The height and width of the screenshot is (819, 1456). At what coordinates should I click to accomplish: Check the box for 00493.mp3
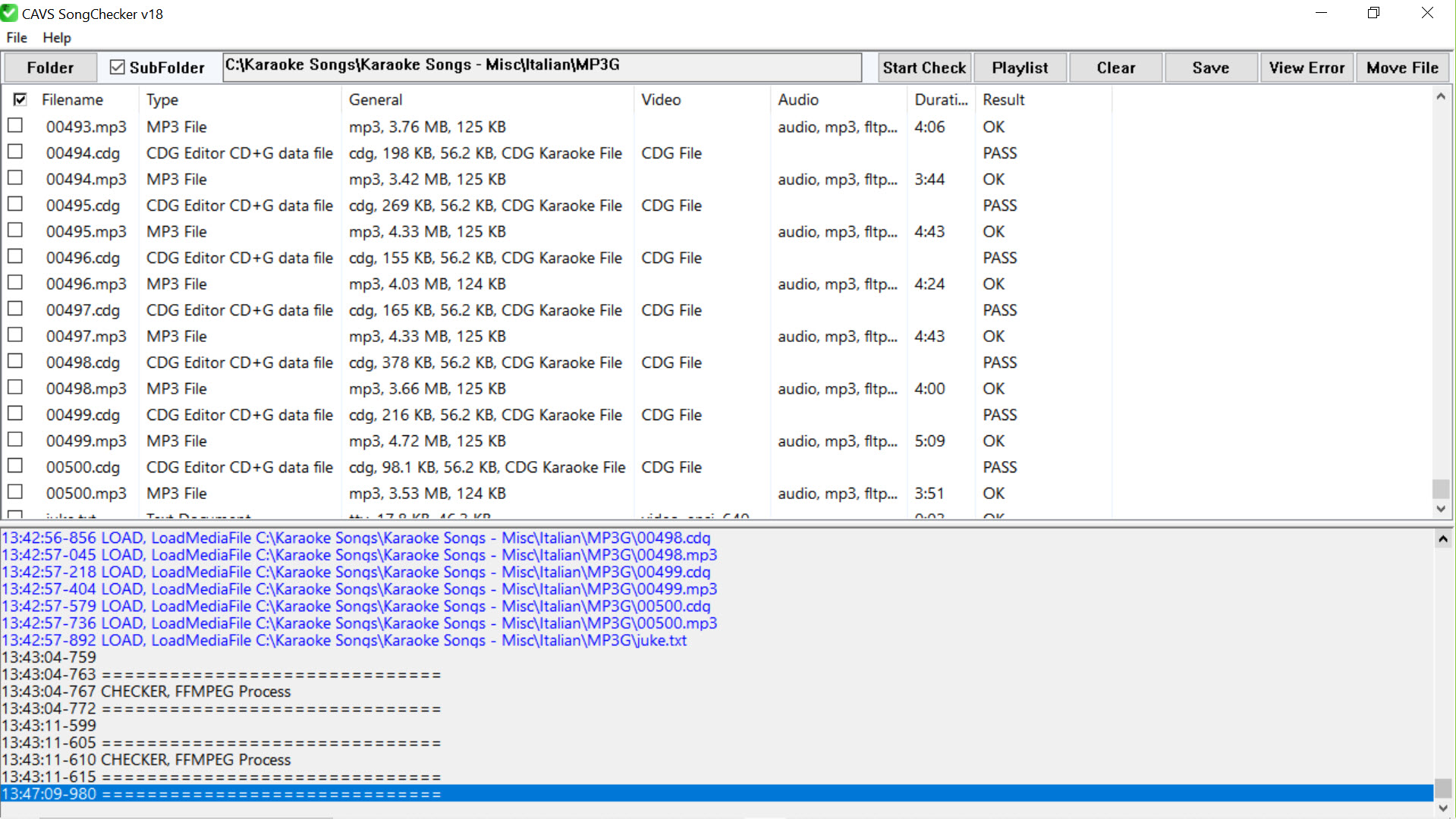pyautogui.click(x=15, y=126)
